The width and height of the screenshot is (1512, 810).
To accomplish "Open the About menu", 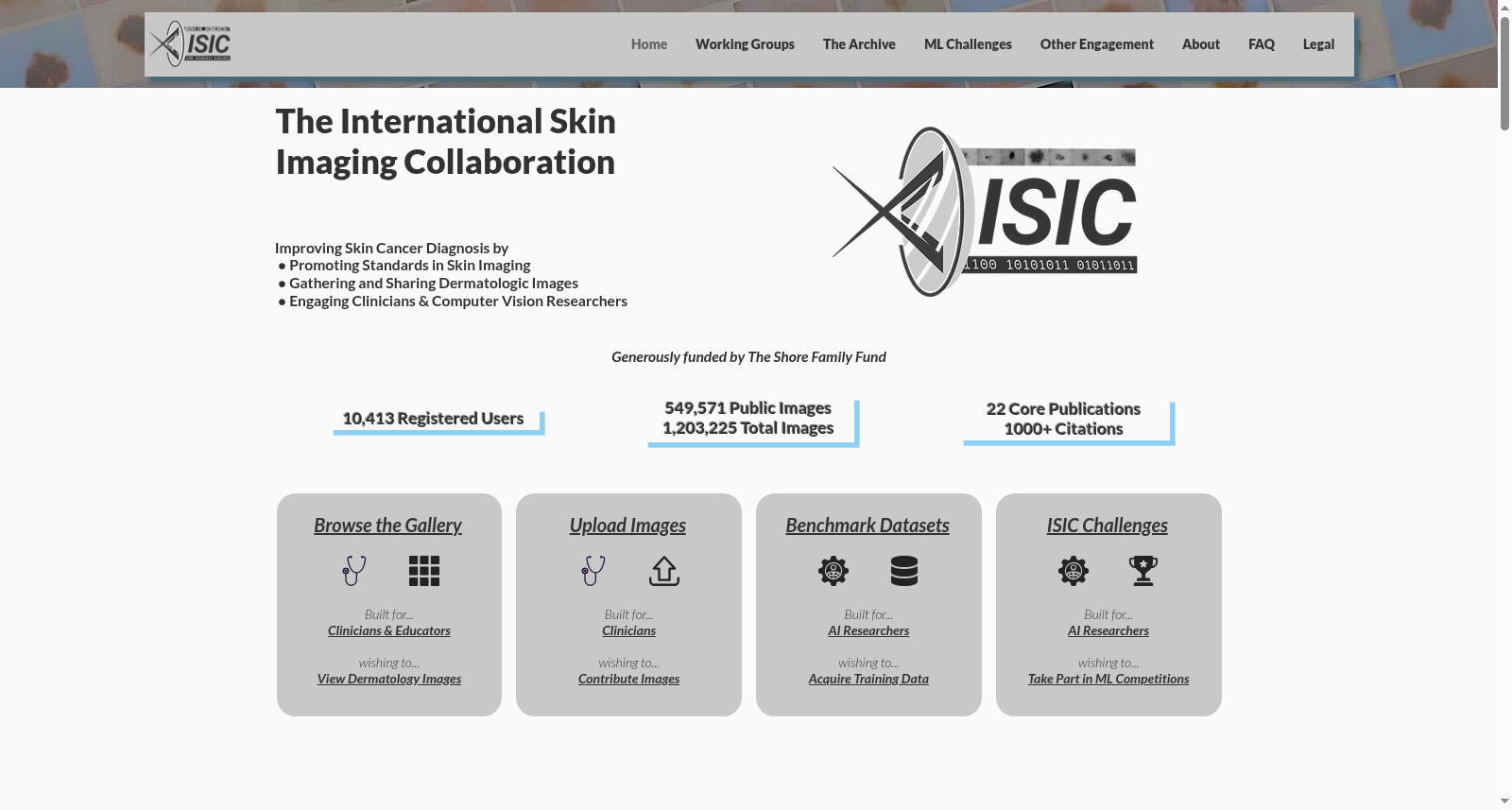I will click(1201, 44).
